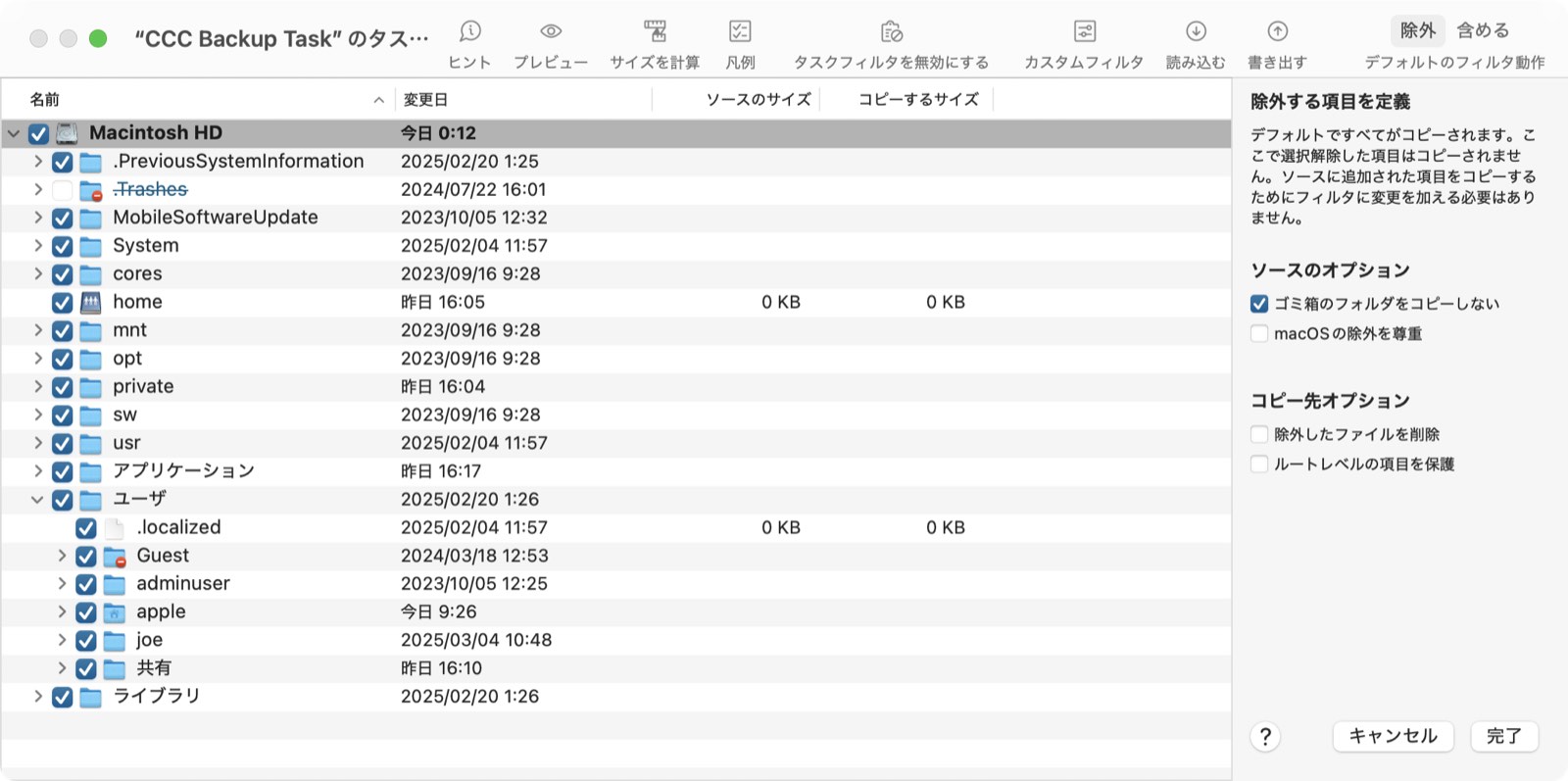Expand the System folder
1568x781 pixels.
pos(37,246)
